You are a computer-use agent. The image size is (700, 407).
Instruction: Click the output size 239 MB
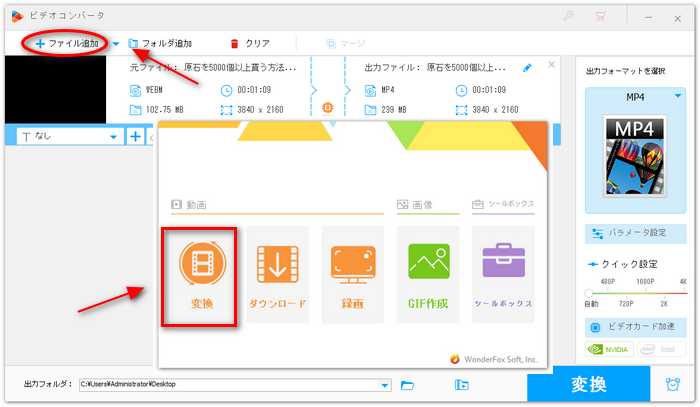394,110
